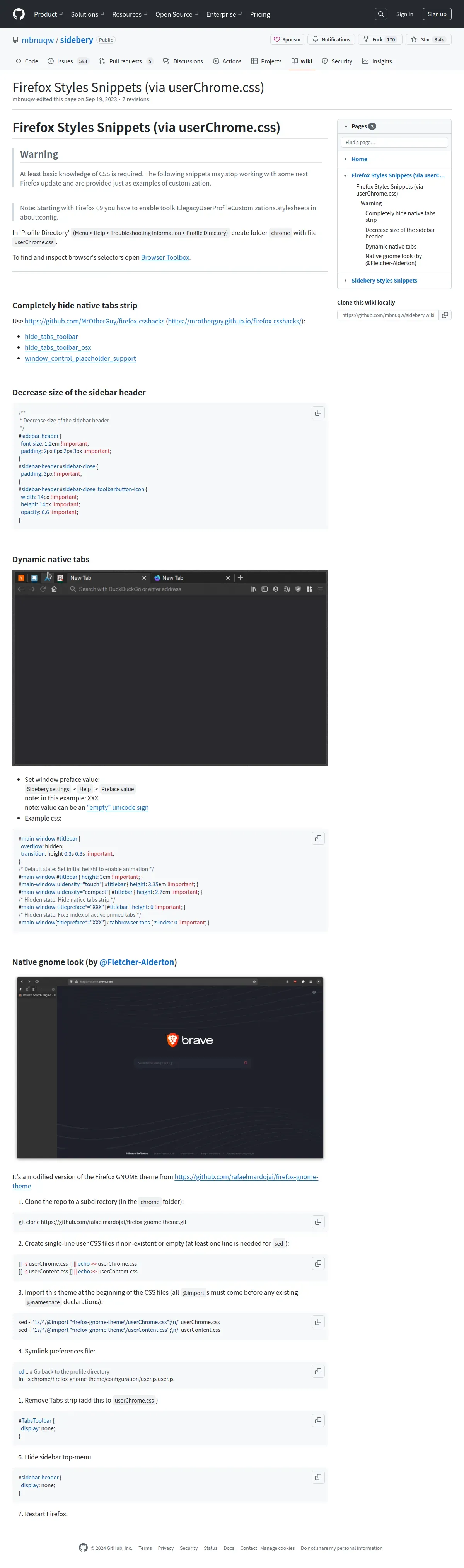
Task: Click Sign in
Action: pos(404,14)
